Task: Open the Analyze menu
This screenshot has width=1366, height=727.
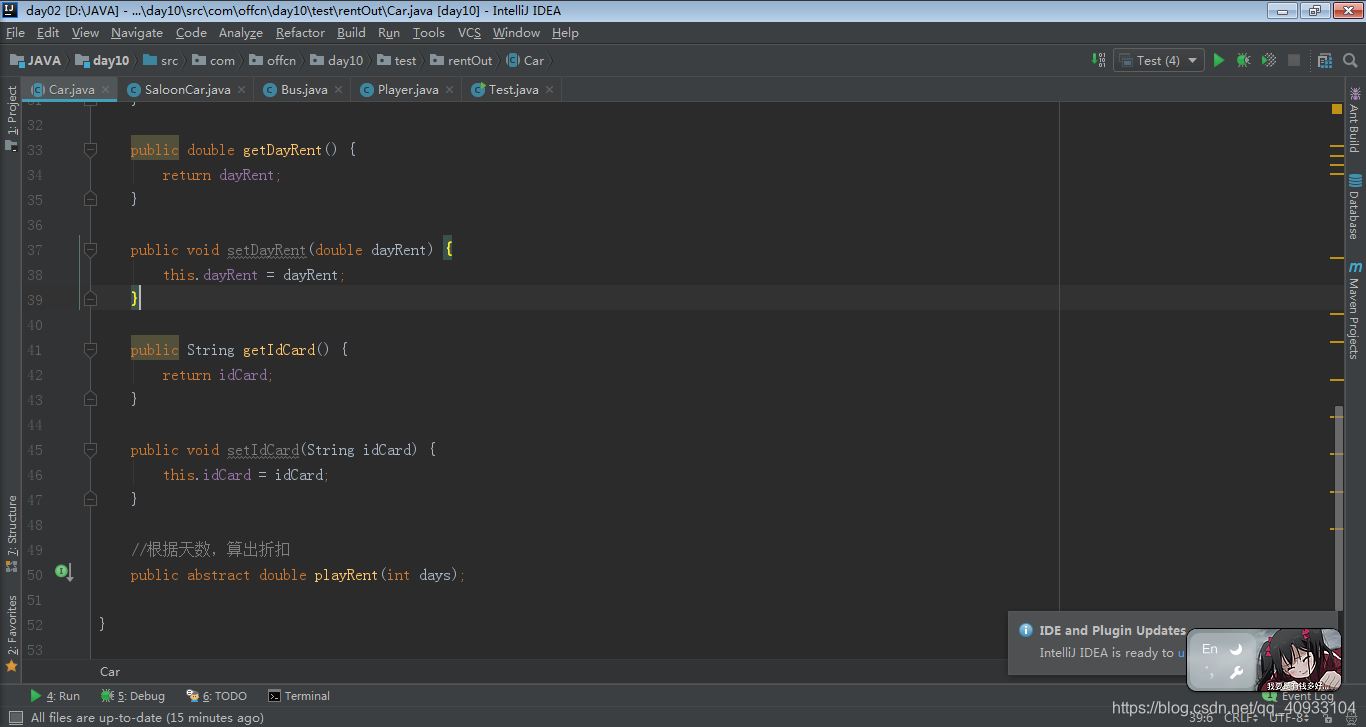Action: click(240, 32)
